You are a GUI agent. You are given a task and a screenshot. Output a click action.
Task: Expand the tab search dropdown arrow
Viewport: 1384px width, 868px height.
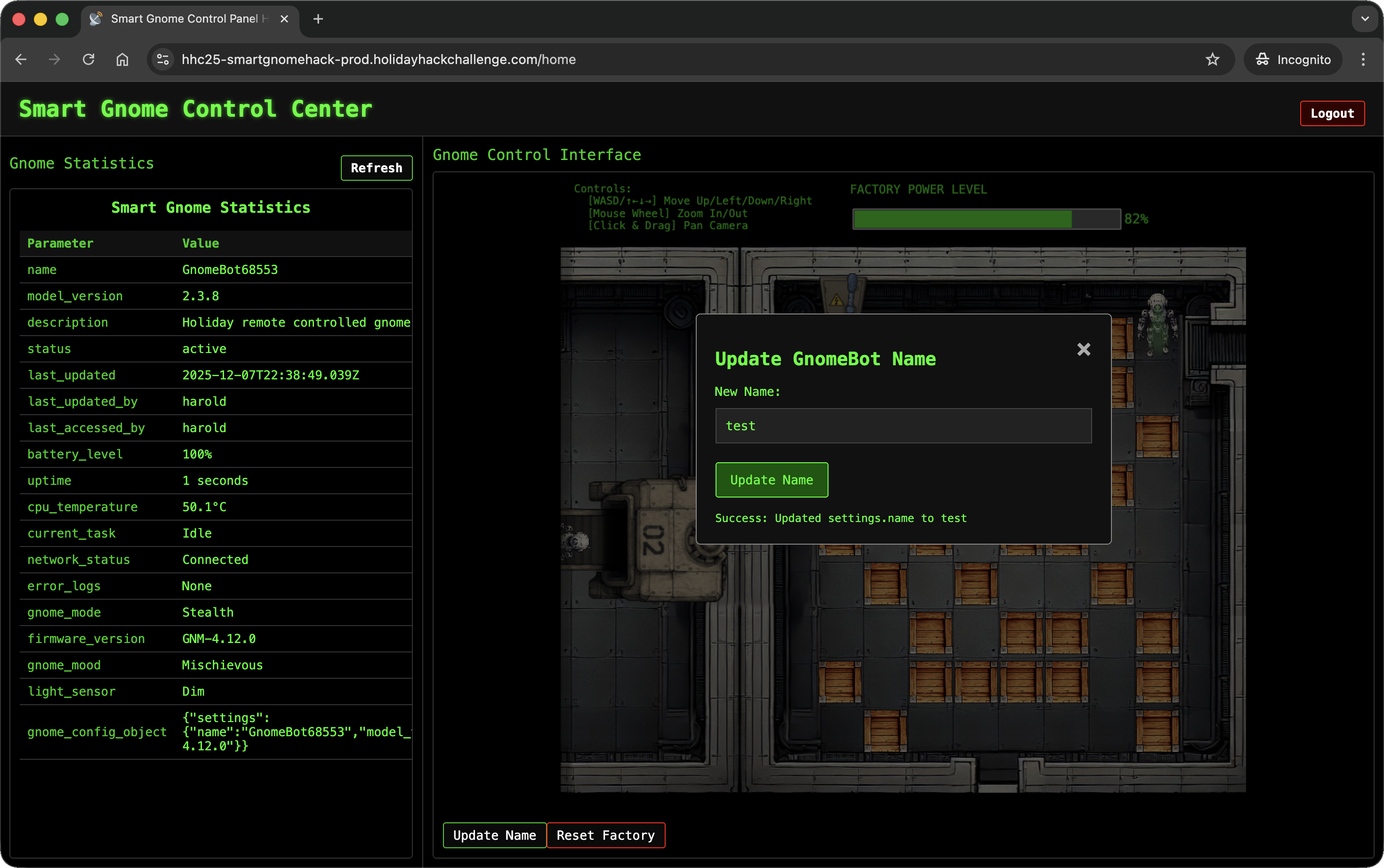[x=1365, y=19]
